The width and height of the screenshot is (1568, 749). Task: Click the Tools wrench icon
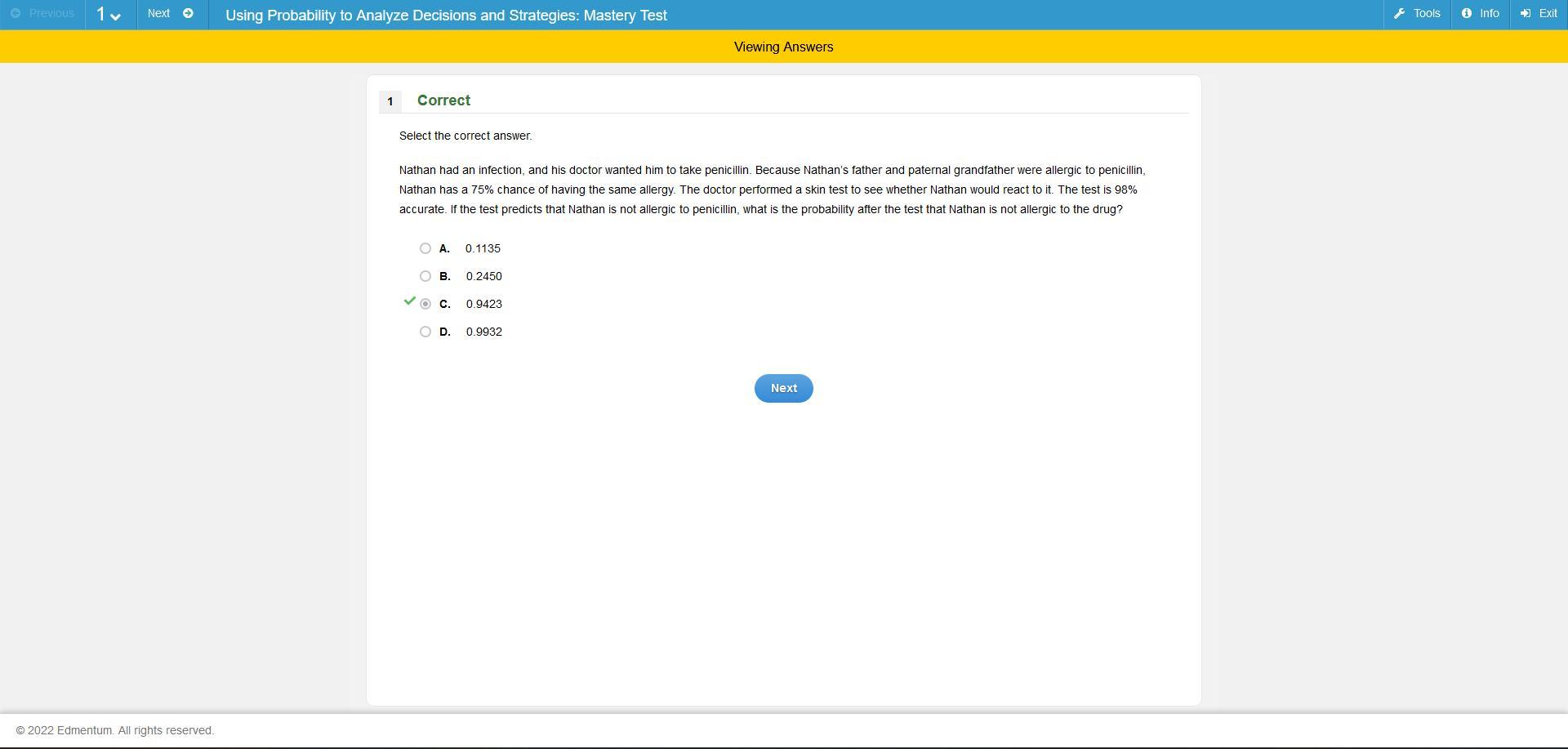click(1399, 14)
